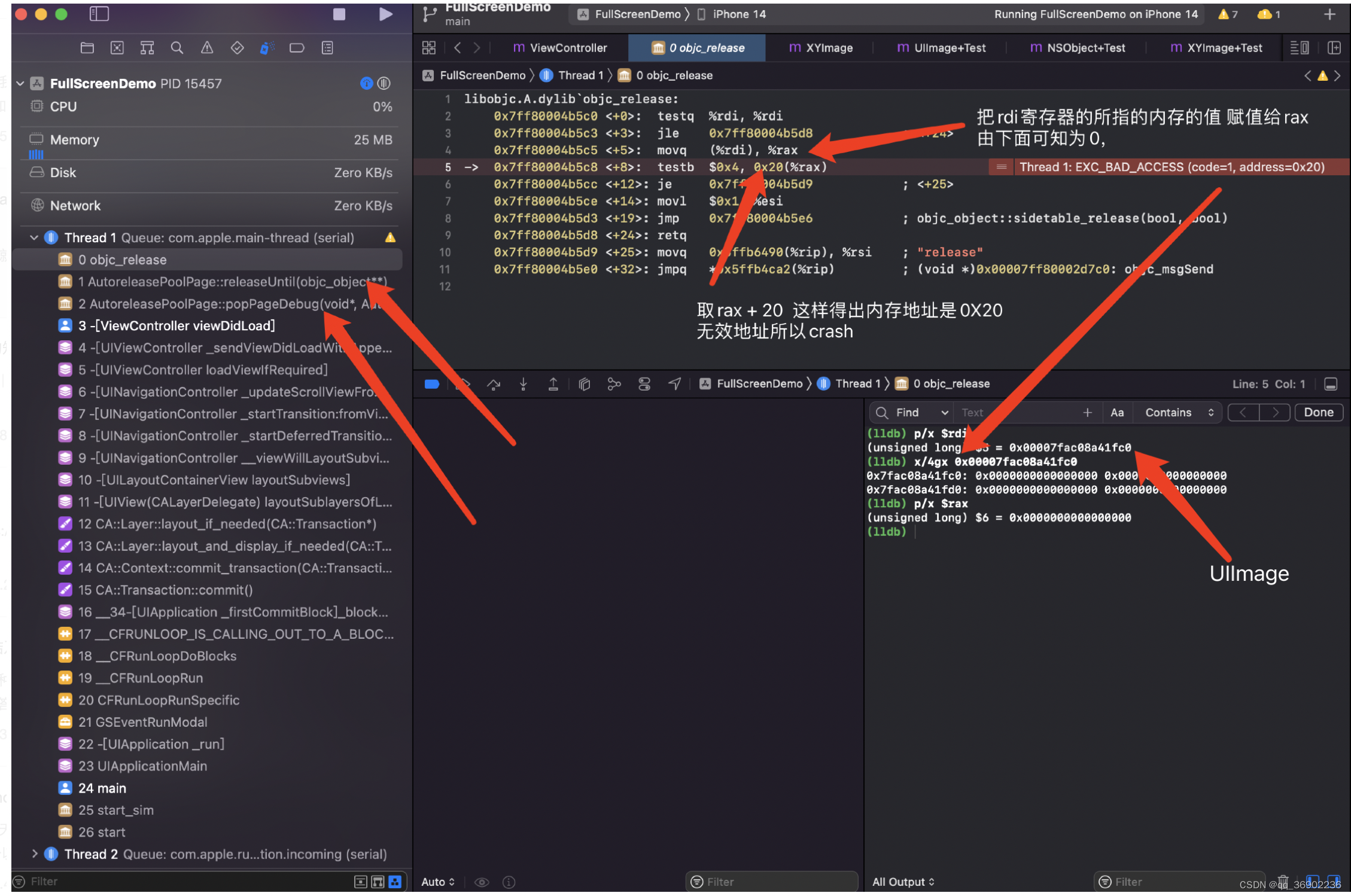Expand Thread 2 in the debug navigator
Image resolution: width=1351 pixels, height=896 pixels.
(34, 854)
